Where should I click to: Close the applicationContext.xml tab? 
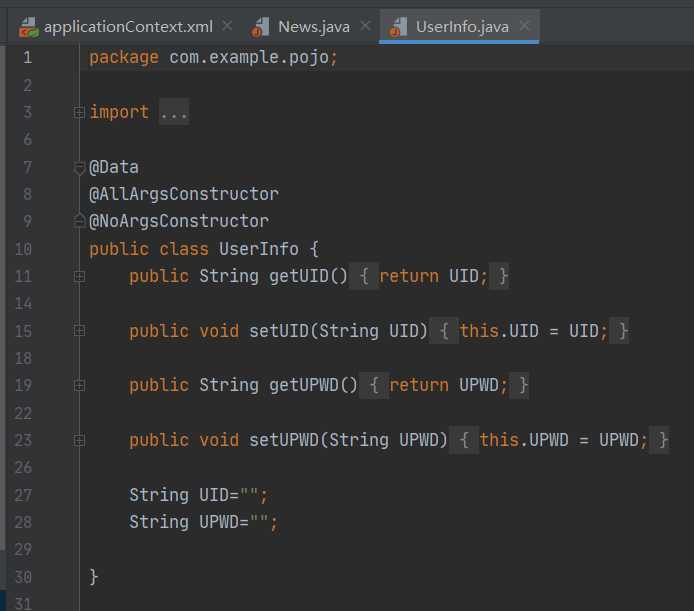(x=227, y=26)
